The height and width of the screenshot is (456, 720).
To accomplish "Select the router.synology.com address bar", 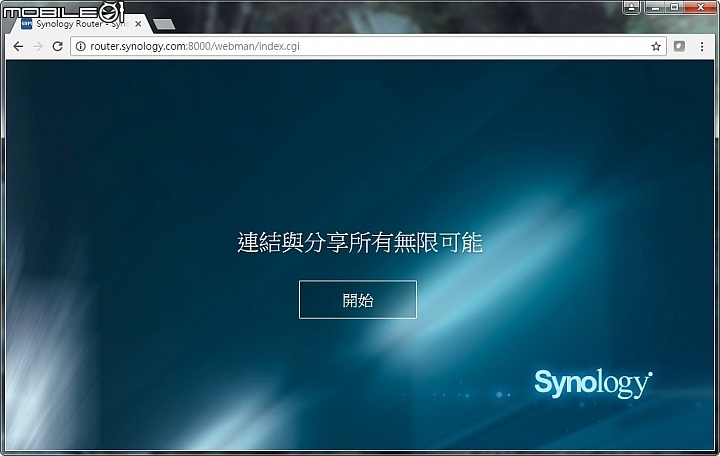I will point(368,46).
